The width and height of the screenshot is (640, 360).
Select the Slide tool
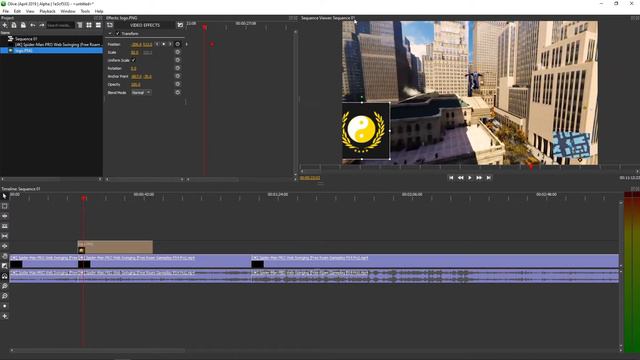point(5,246)
